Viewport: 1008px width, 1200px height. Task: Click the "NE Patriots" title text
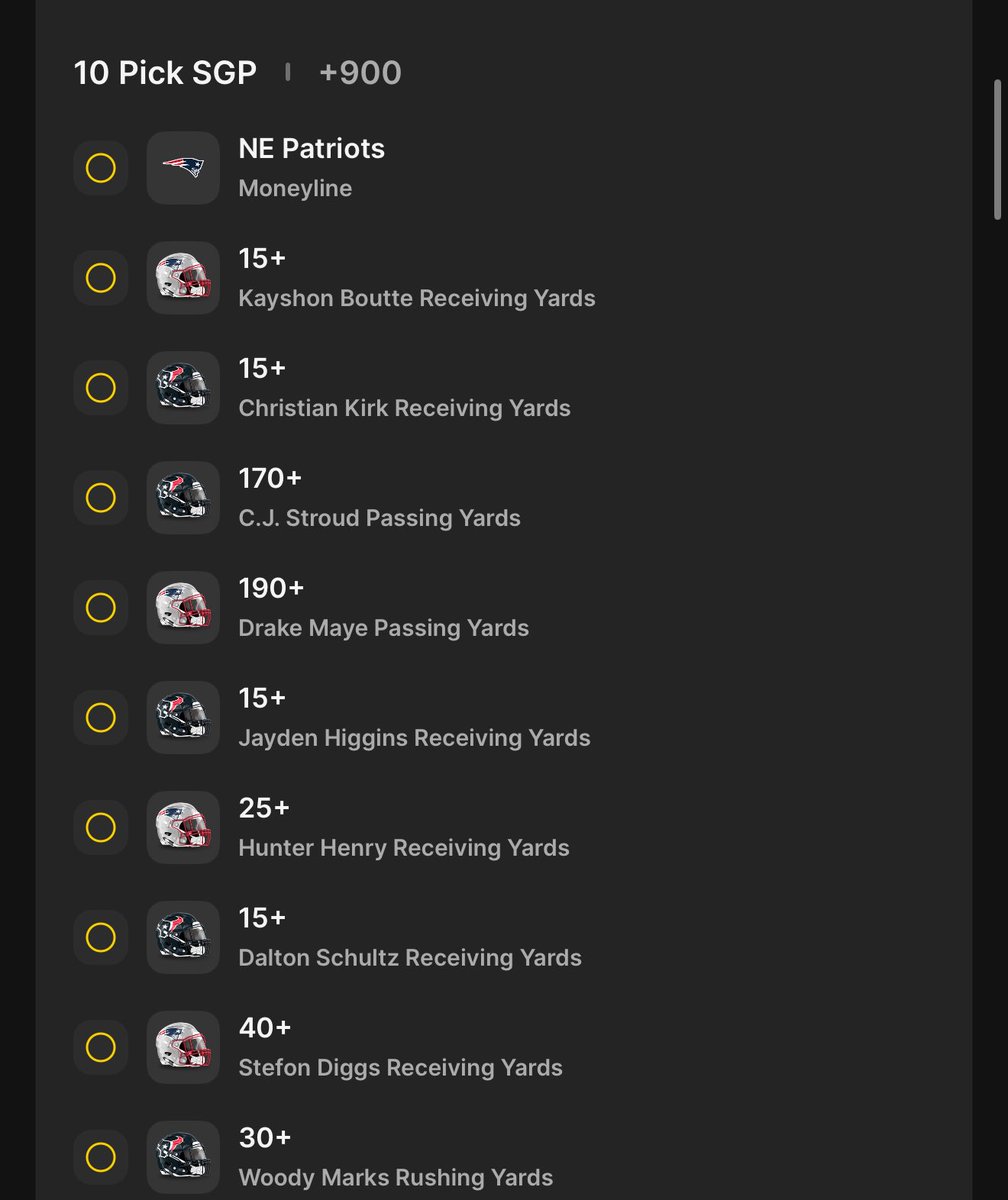pos(312,148)
